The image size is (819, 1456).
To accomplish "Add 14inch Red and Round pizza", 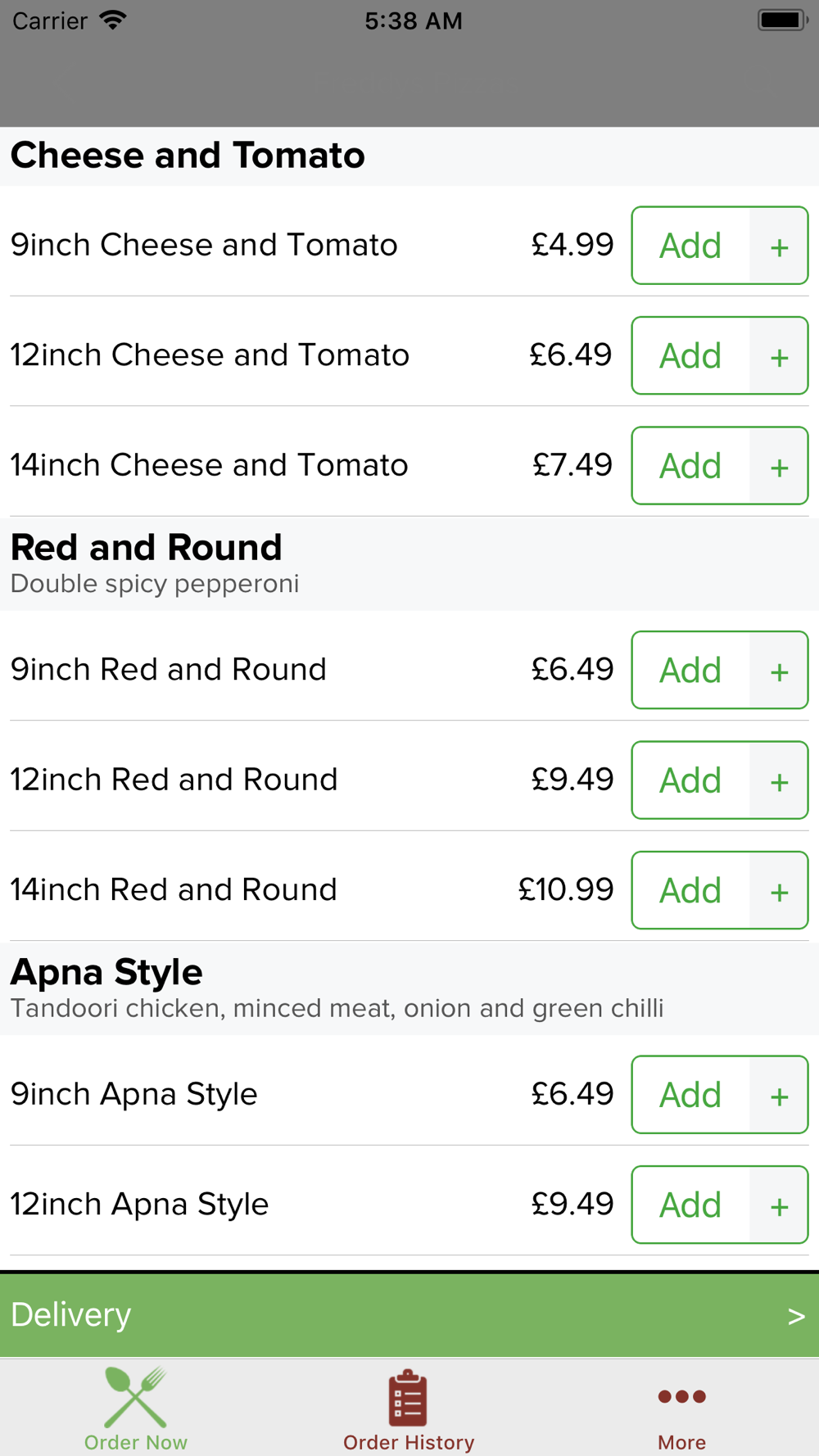I will 690,890.
